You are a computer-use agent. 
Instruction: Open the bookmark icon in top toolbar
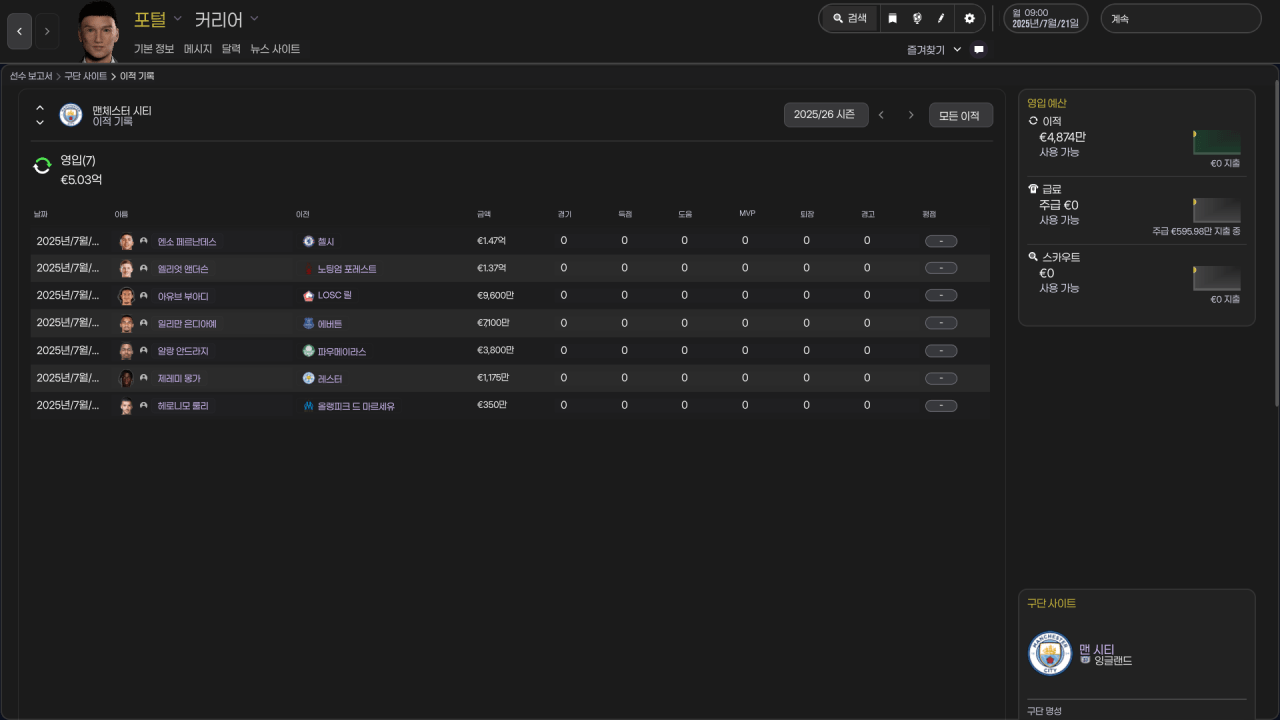(892, 18)
